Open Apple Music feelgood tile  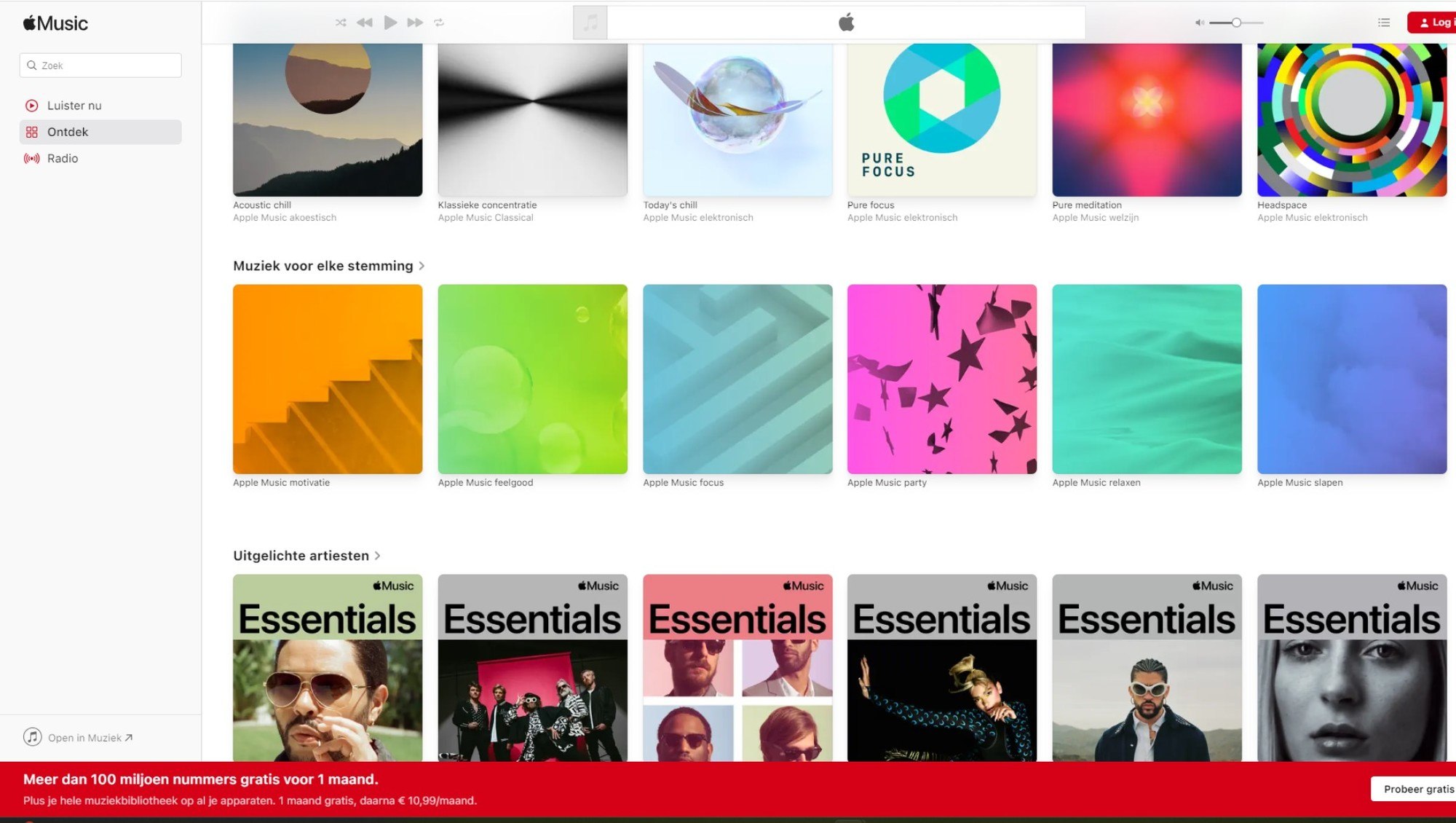click(x=532, y=379)
